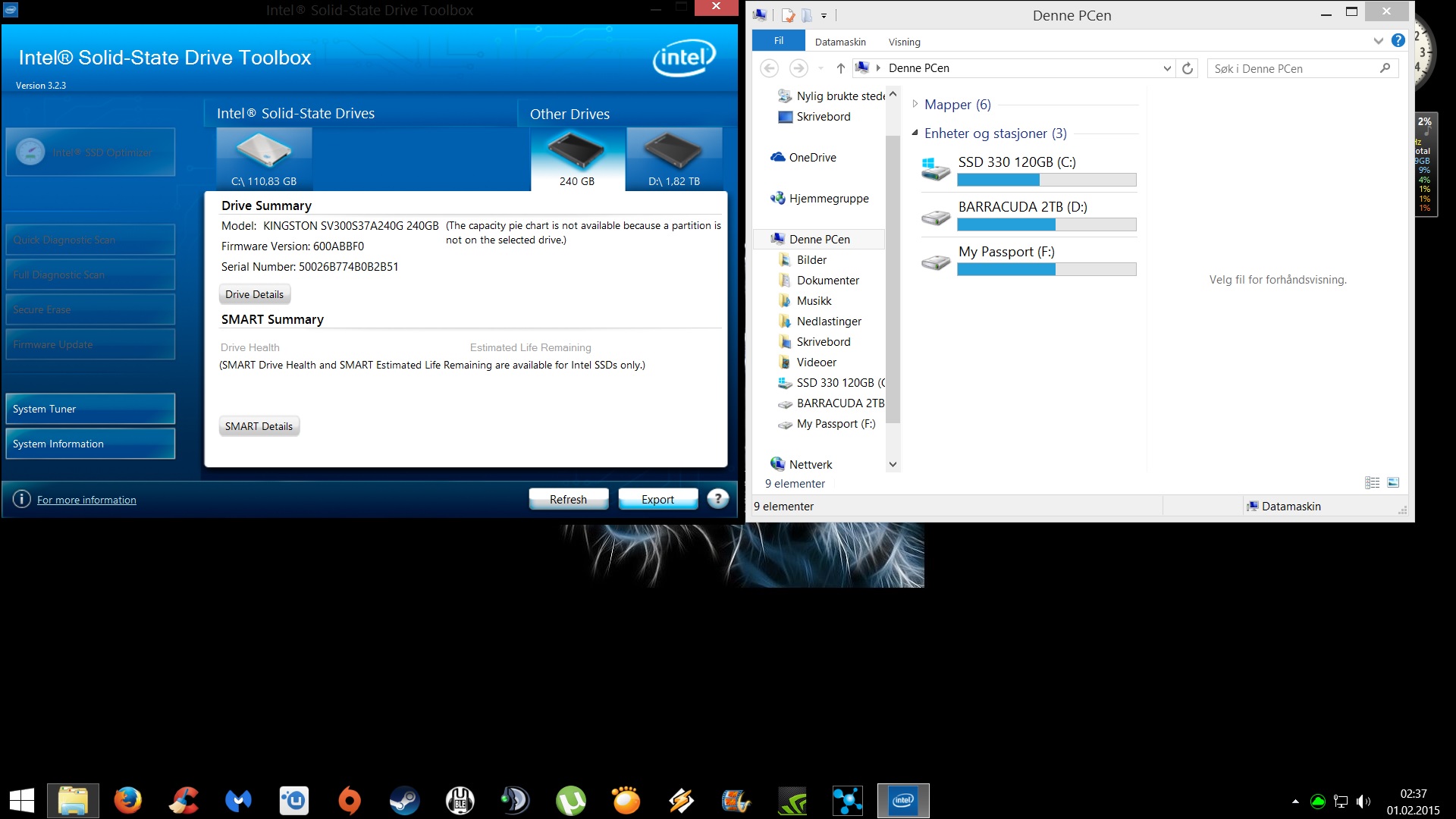Select Hjemmegruppe in the navigation pane
Screen dimensions: 1456x819
[x=819, y=198]
